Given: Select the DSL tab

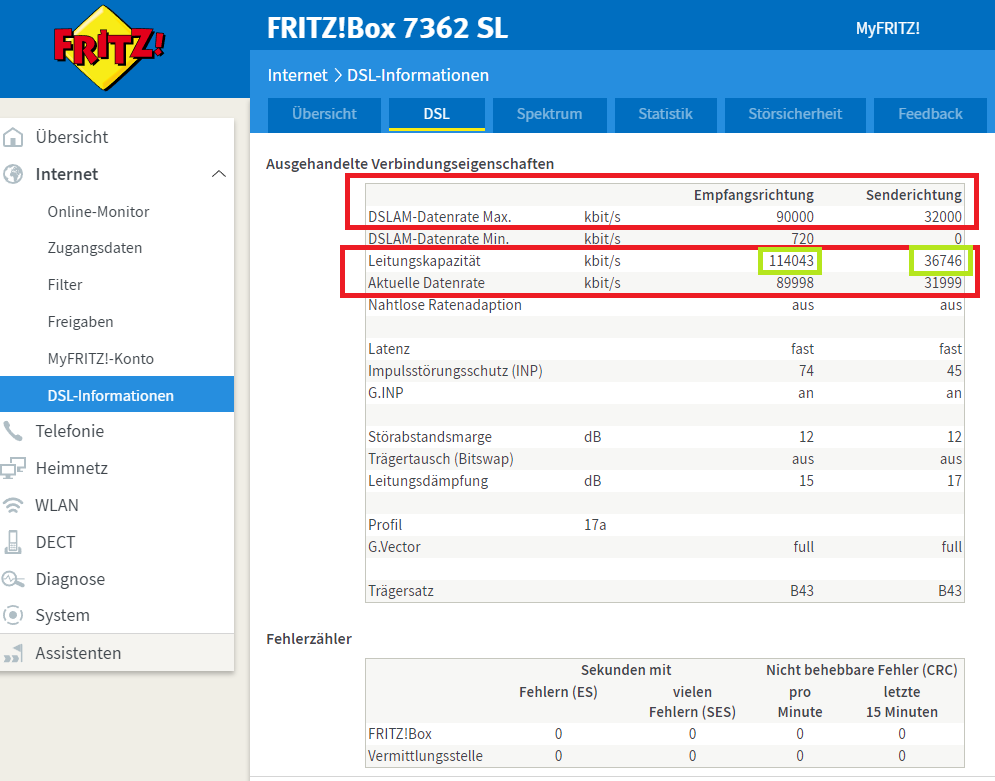Looking at the screenshot, I should coord(437,114).
